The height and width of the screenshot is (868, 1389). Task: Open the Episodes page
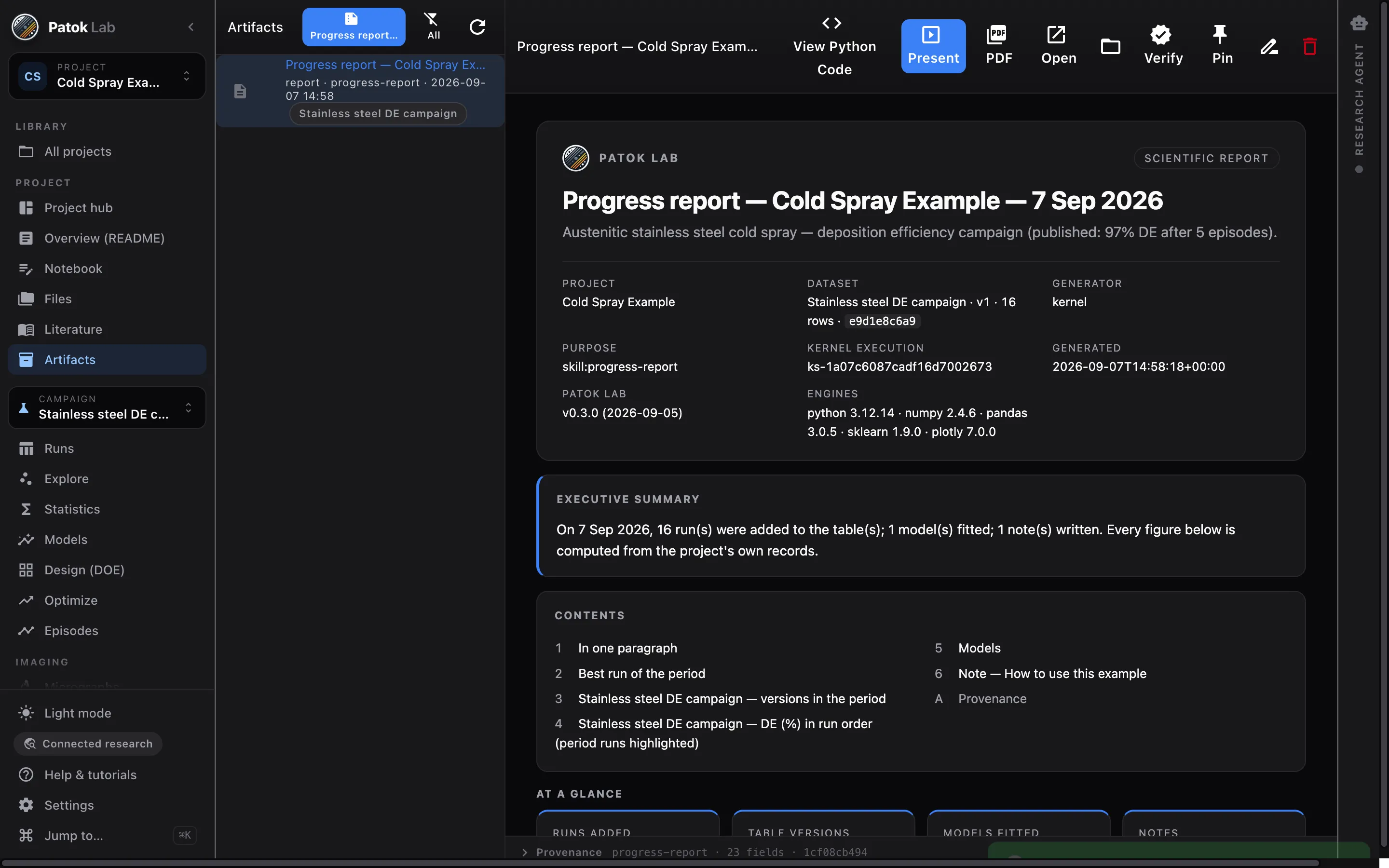click(x=107, y=631)
